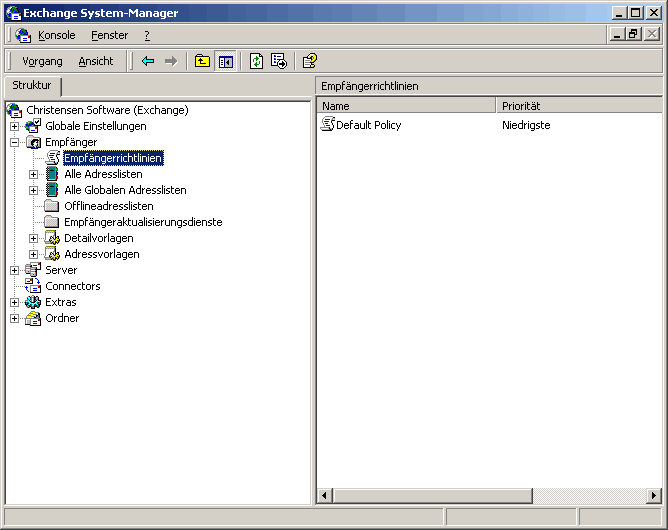
Task: Click the Forward arrow toolbar icon
Action: (x=171, y=61)
